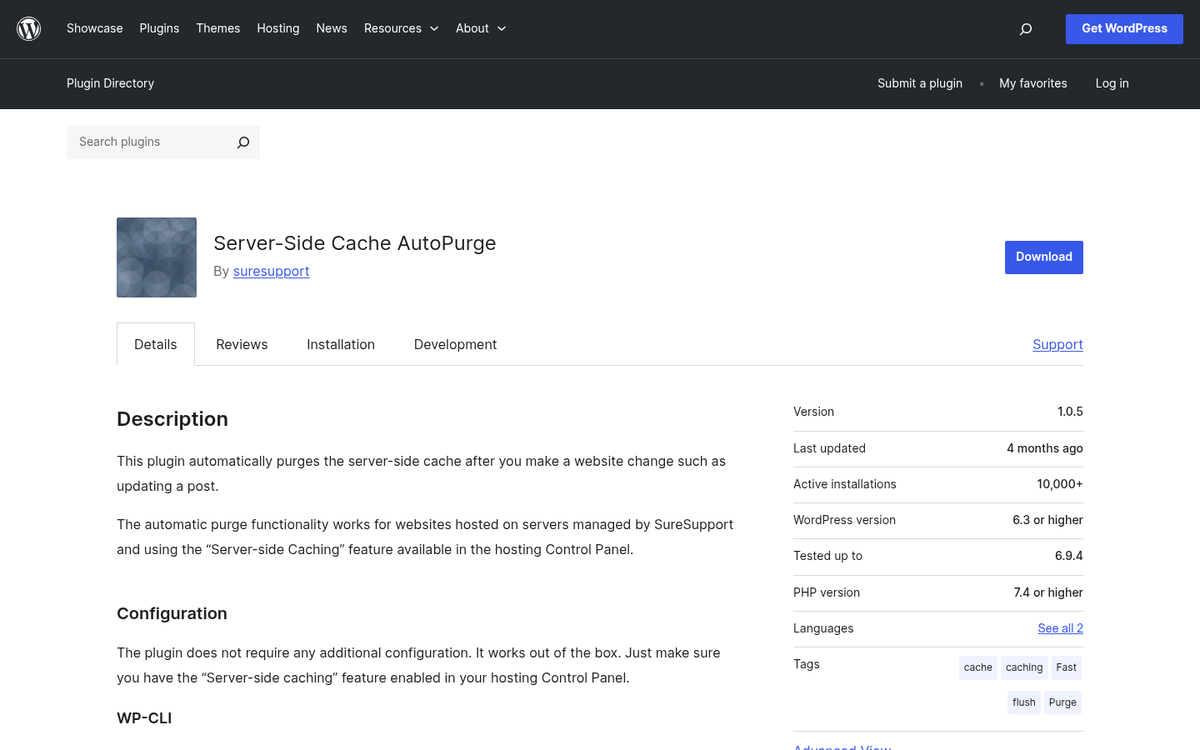The width and height of the screenshot is (1200, 750).
Task: Select the flush tag
Action: pyautogui.click(x=1023, y=702)
